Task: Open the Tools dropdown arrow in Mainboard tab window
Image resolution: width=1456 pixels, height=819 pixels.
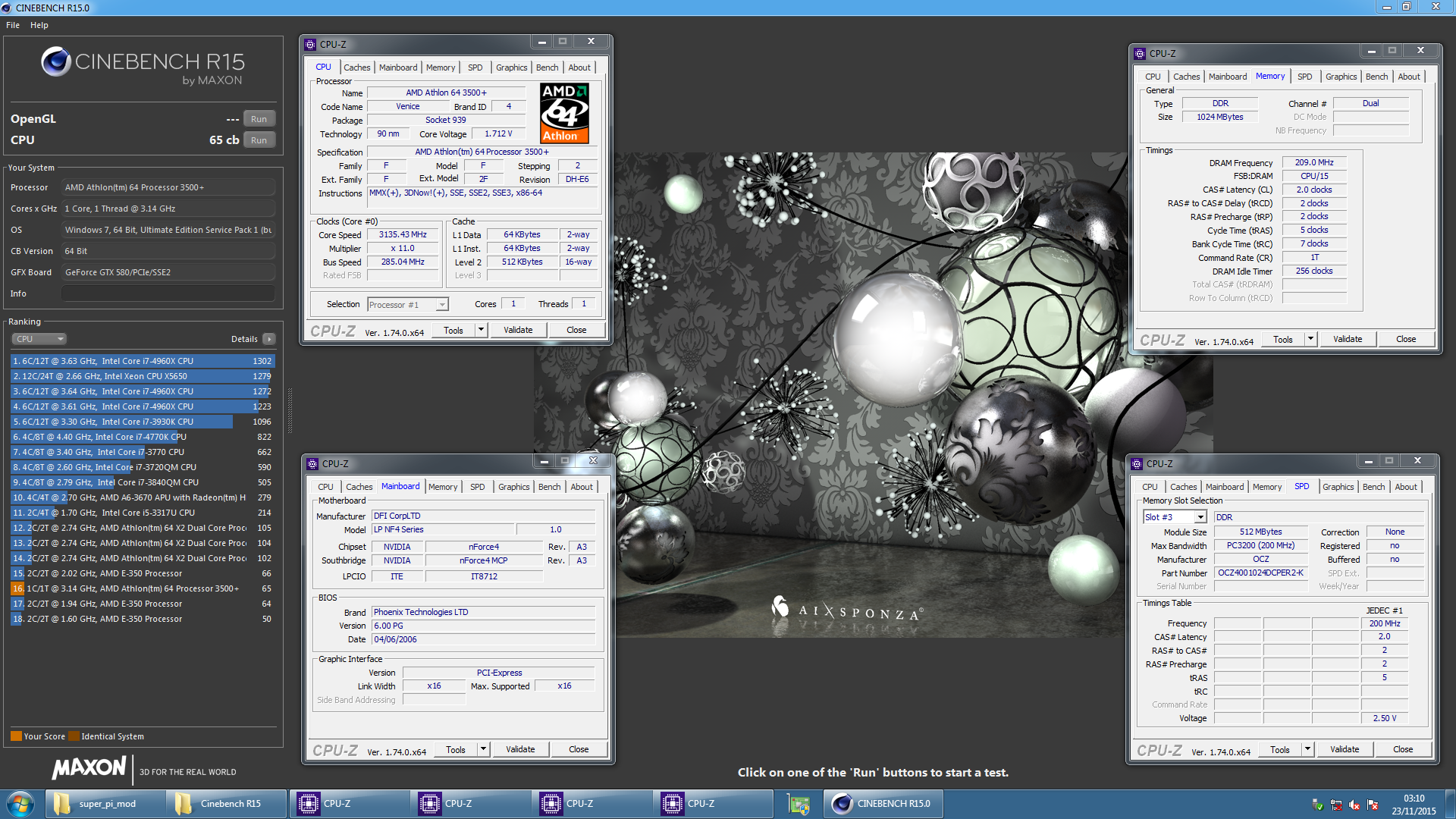Action: (x=483, y=749)
